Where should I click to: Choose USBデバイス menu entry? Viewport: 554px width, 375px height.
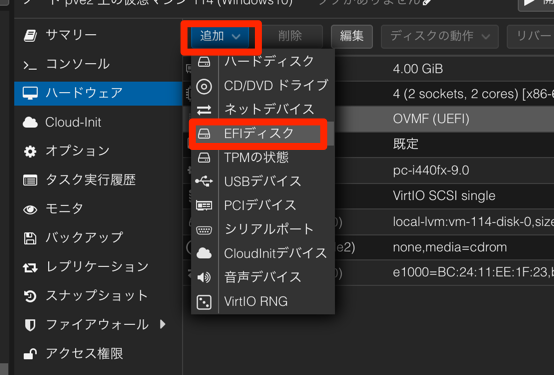coord(263,181)
